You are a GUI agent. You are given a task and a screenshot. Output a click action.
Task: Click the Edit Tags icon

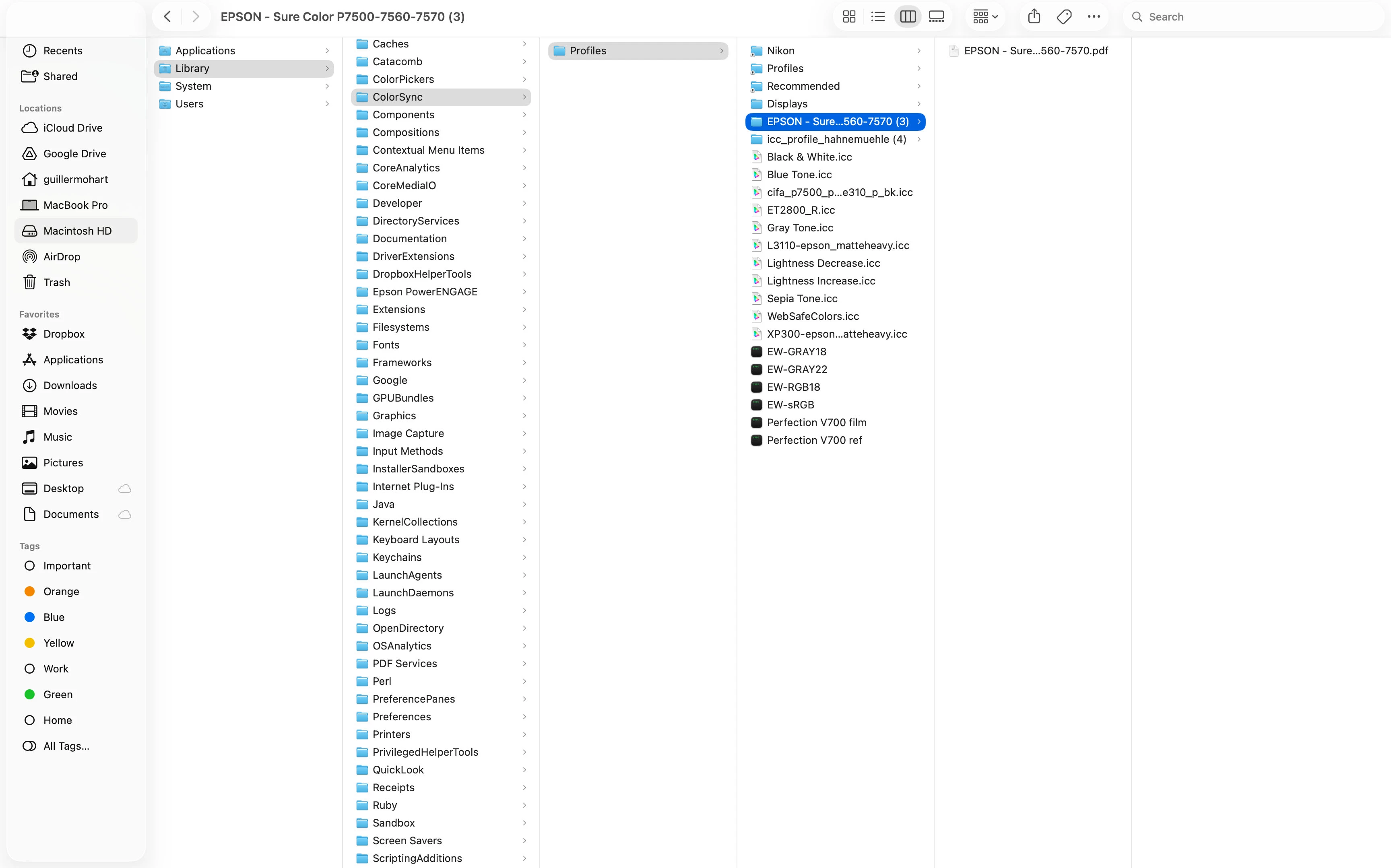(1064, 16)
